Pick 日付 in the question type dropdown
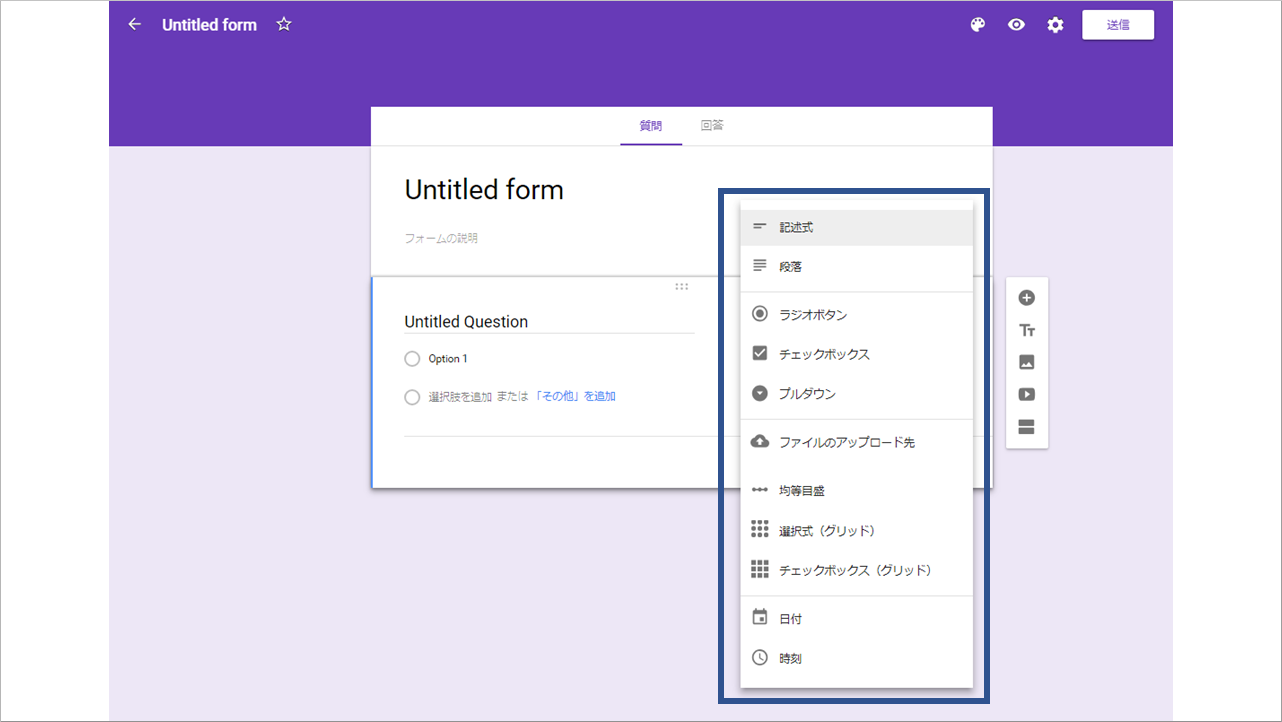1282x722 pixels. (790, 617)
